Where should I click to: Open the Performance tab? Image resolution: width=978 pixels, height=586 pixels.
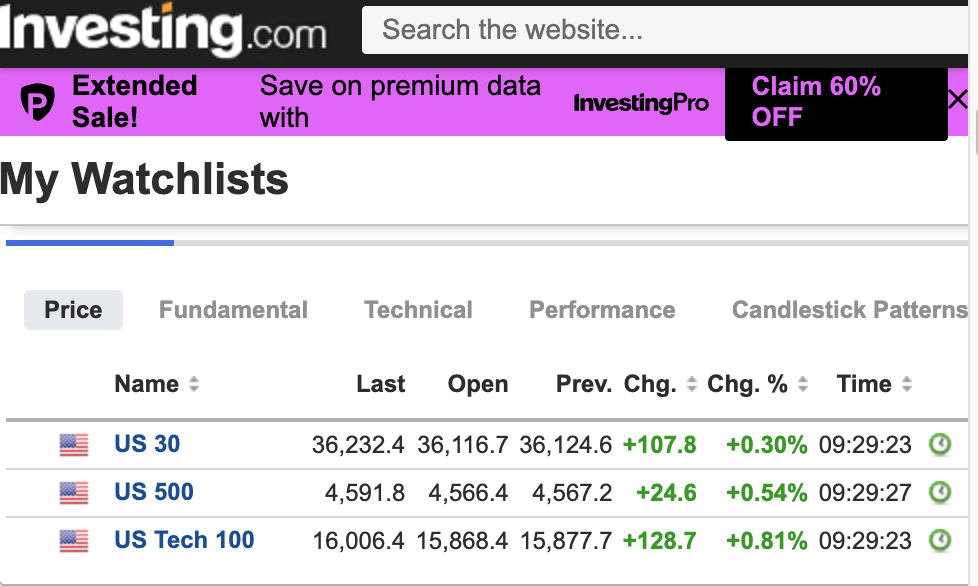602,310
